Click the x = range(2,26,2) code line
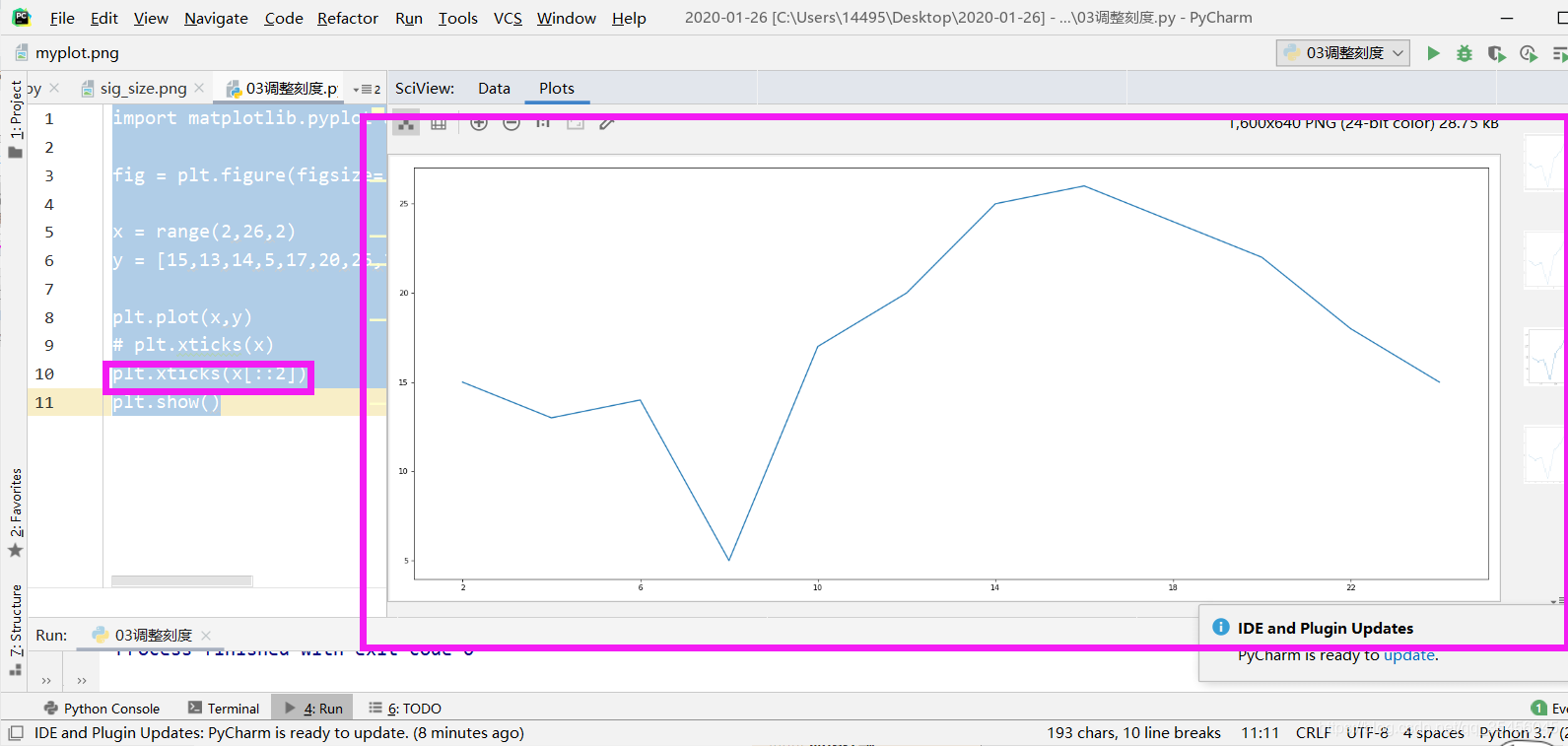The height and width of the screenshot is (746, 1568). coord(204,232)
